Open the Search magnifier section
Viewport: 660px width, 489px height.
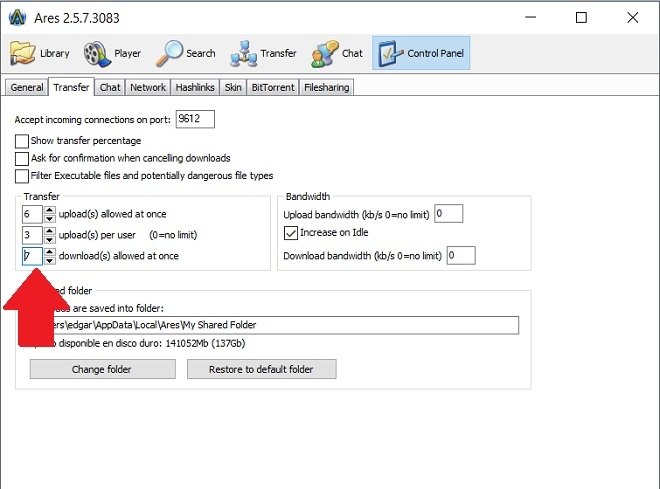pyautogui.click(x=186, y=53)
